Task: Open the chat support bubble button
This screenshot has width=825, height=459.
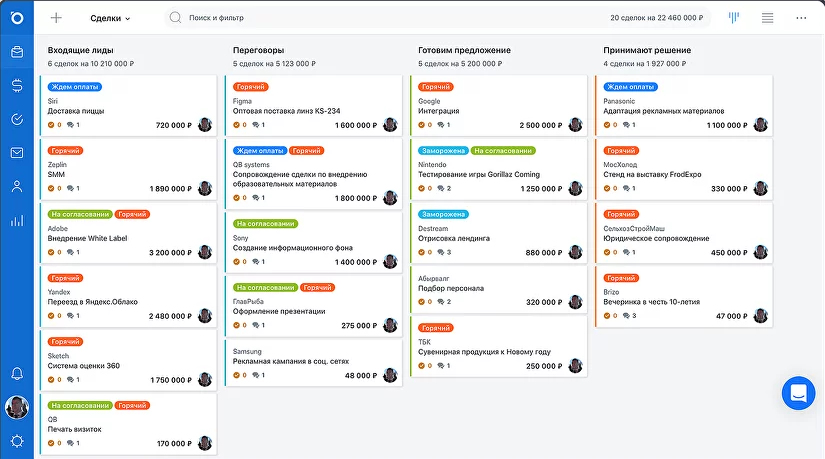Action: pyautogui.click(x=798, y=393)
